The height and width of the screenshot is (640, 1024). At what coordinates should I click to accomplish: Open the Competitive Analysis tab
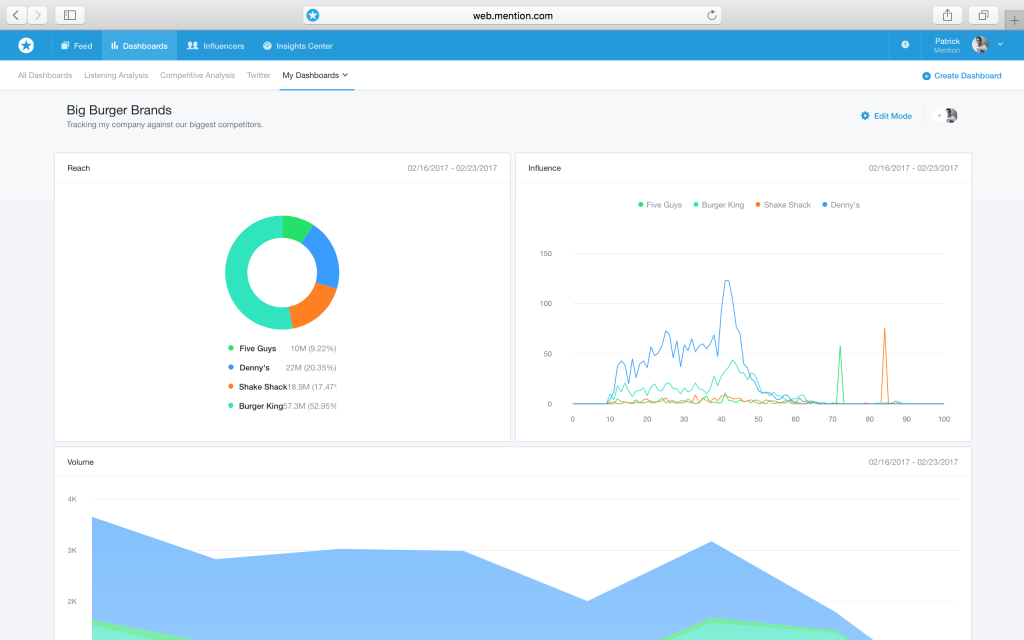(197, 75)
